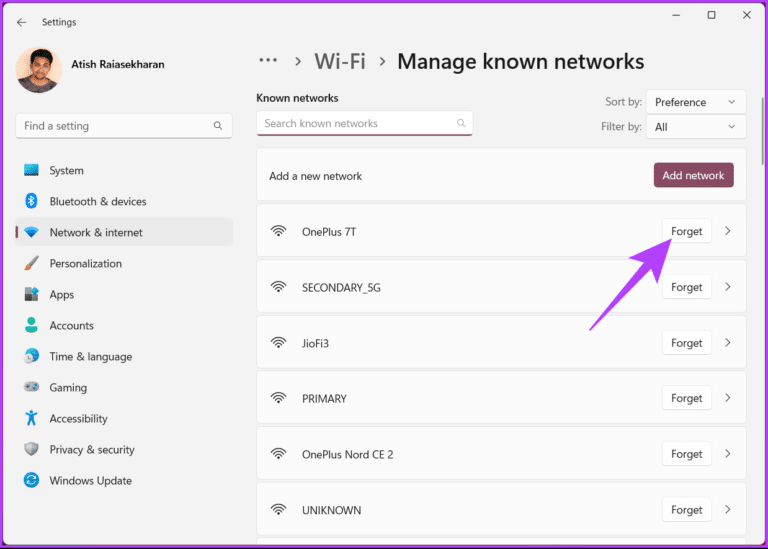The image size is (768, 549).
Task: Click the Add network button
Action: tap(694, 175)
